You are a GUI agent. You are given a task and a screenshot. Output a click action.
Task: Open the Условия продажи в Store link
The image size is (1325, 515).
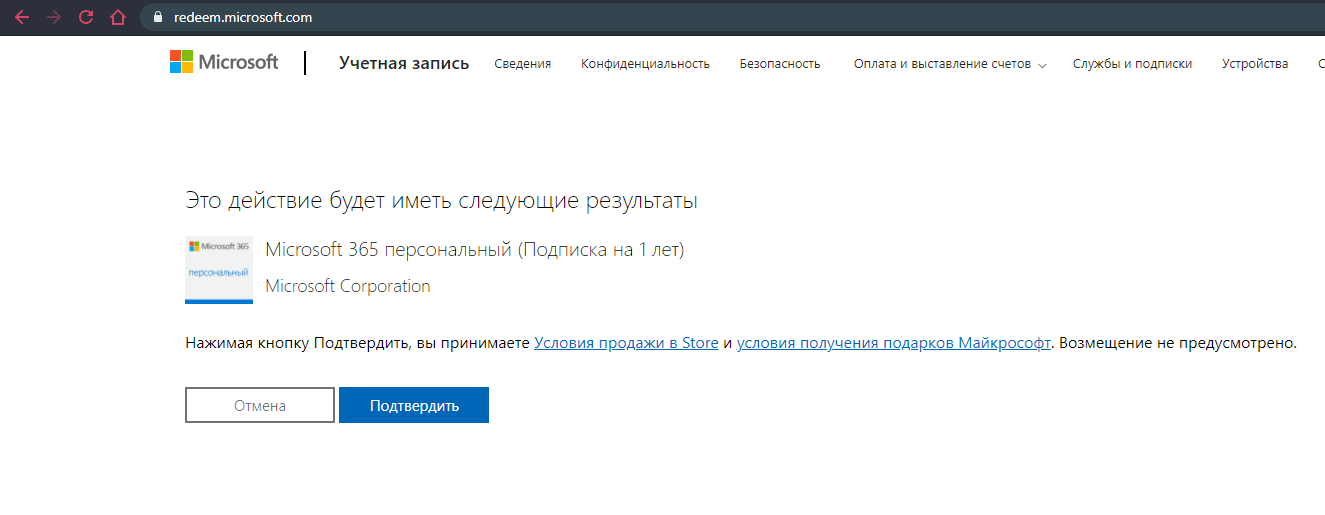626,343
